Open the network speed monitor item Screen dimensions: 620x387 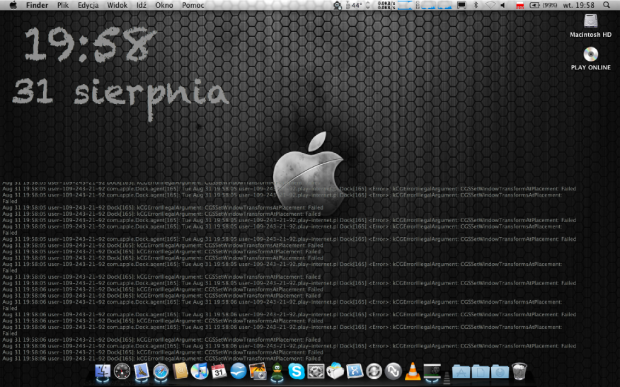(x=386, y=5)
